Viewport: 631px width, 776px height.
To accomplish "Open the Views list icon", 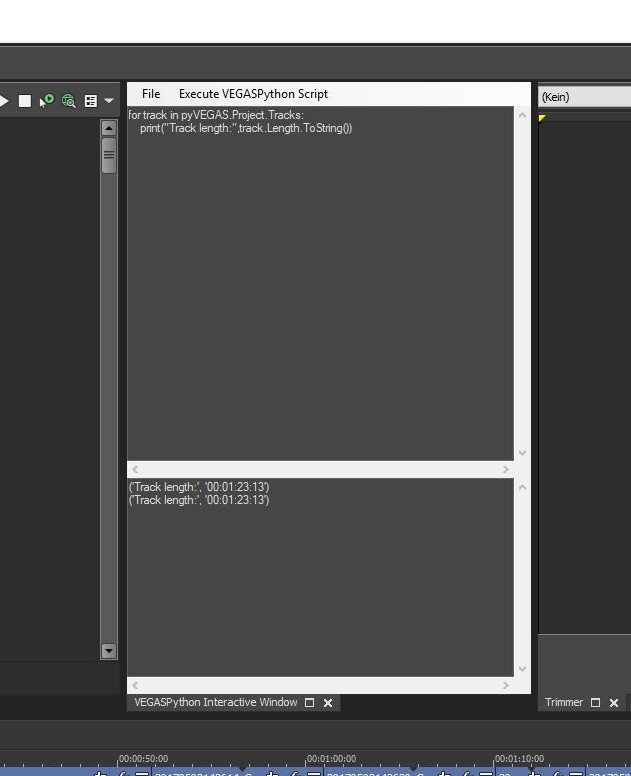I will click(x=91, y=101).
